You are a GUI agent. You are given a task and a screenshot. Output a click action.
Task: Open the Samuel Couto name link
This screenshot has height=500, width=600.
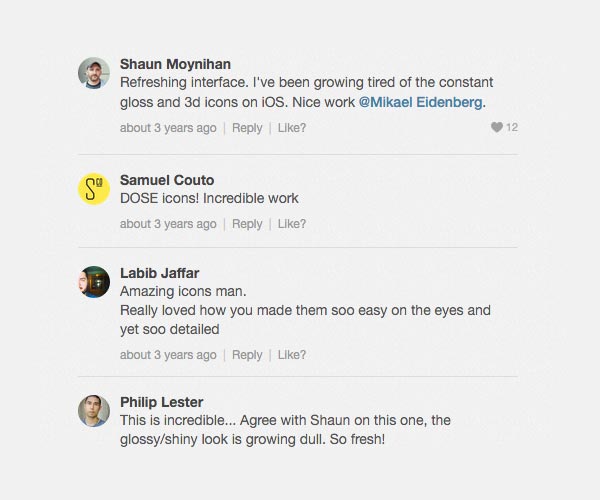167,180
